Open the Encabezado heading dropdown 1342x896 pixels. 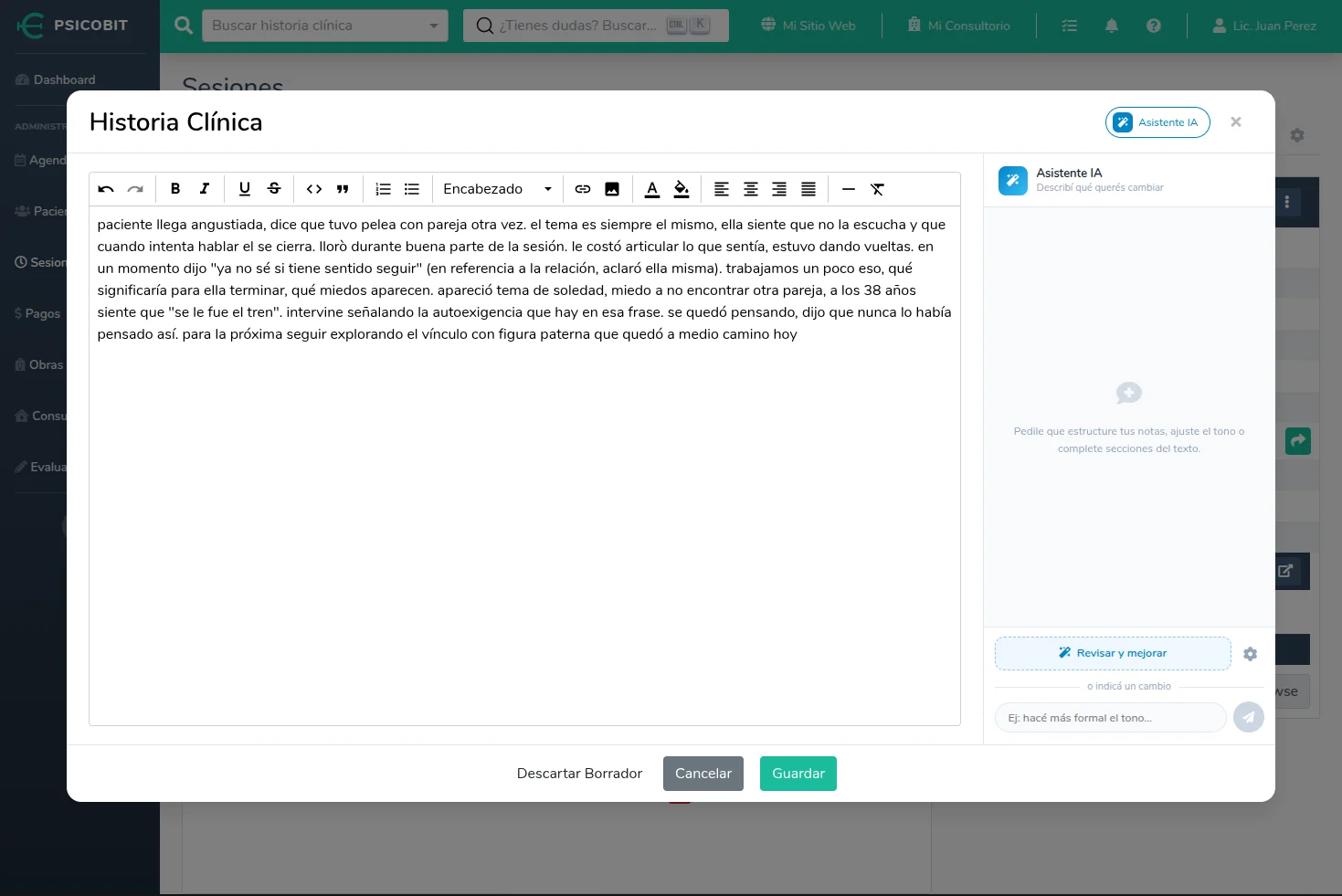click(498, 189)
